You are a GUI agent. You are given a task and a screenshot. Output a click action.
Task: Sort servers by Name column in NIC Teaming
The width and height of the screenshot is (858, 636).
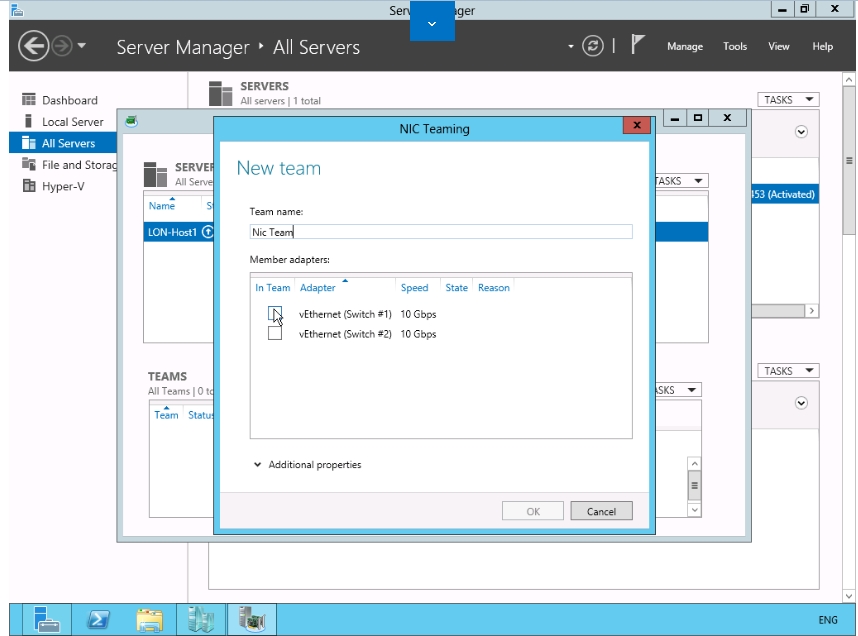click(x=162, y=206)
